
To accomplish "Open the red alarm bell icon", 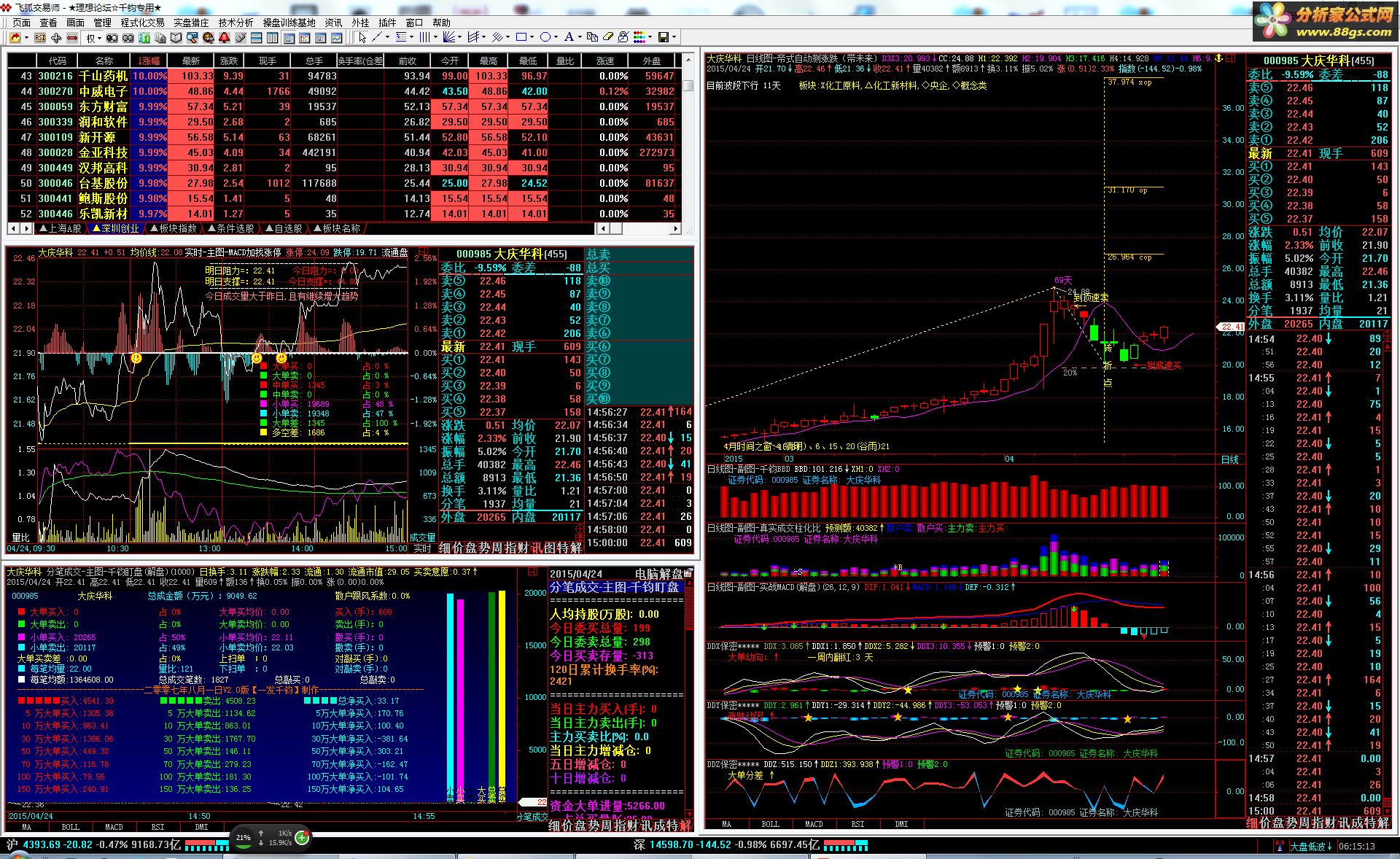I will [x=224, y=38].
